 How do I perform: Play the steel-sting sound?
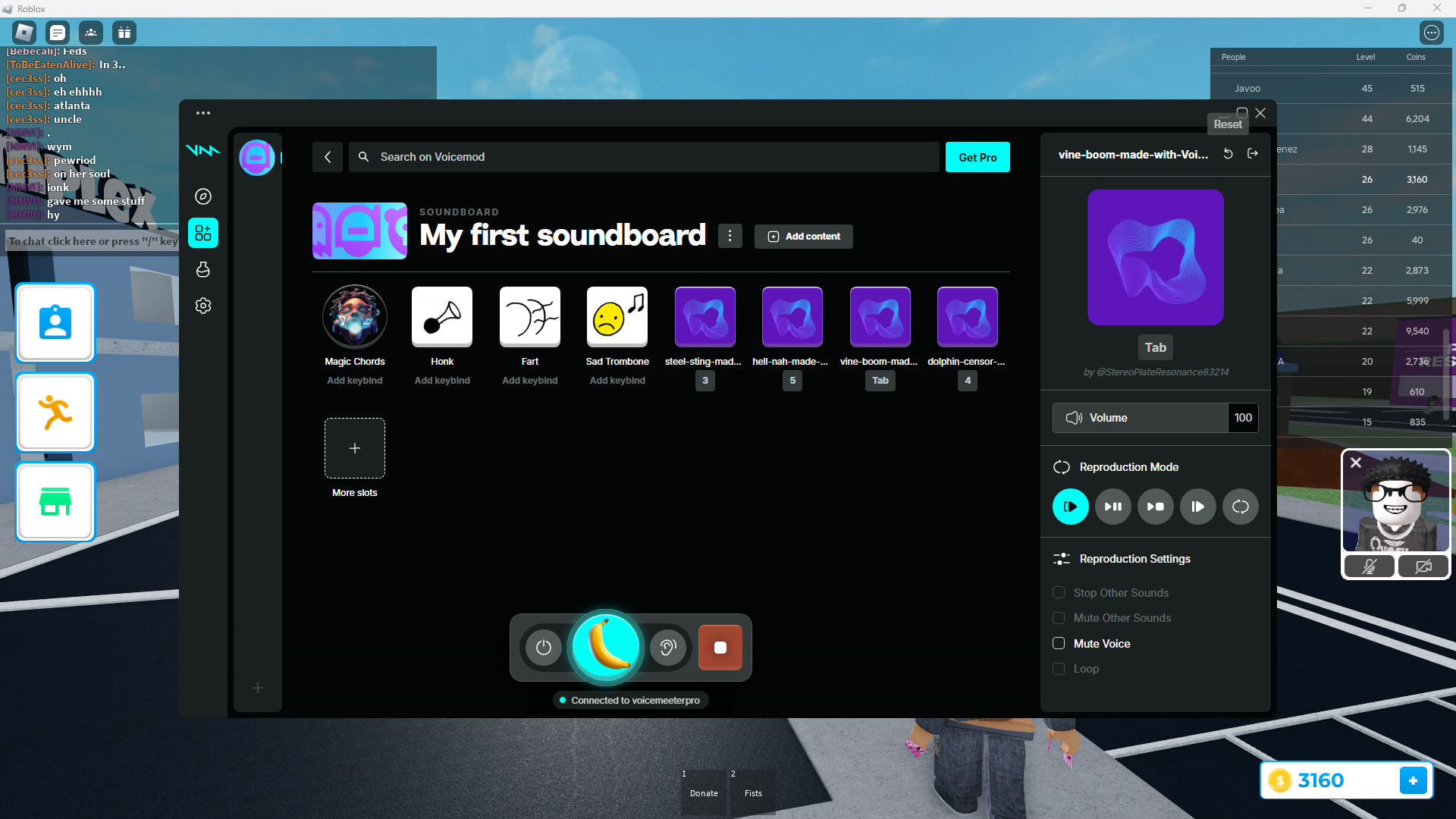click(705, 317)
